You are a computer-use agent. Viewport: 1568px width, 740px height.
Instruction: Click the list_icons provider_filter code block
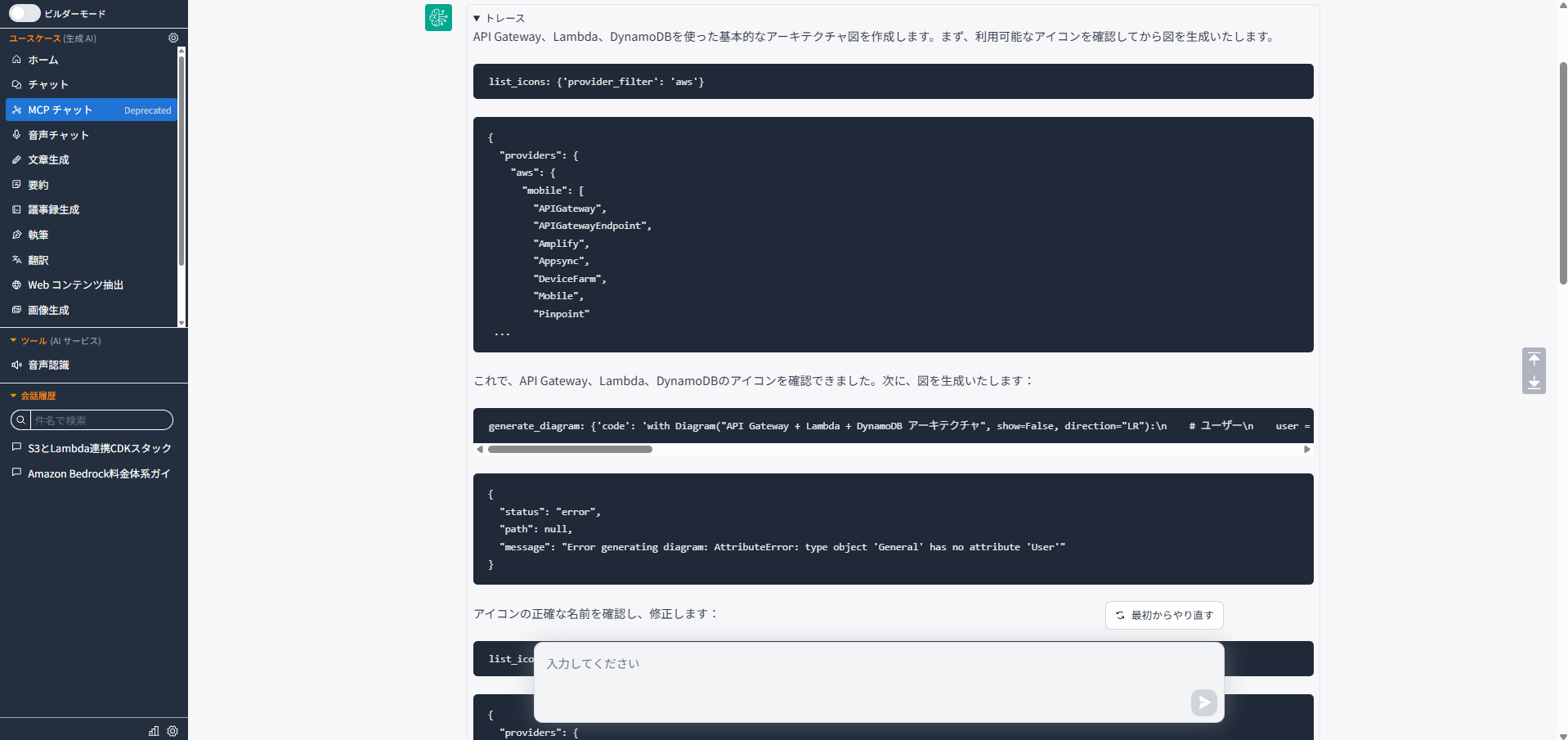point(893,82)
